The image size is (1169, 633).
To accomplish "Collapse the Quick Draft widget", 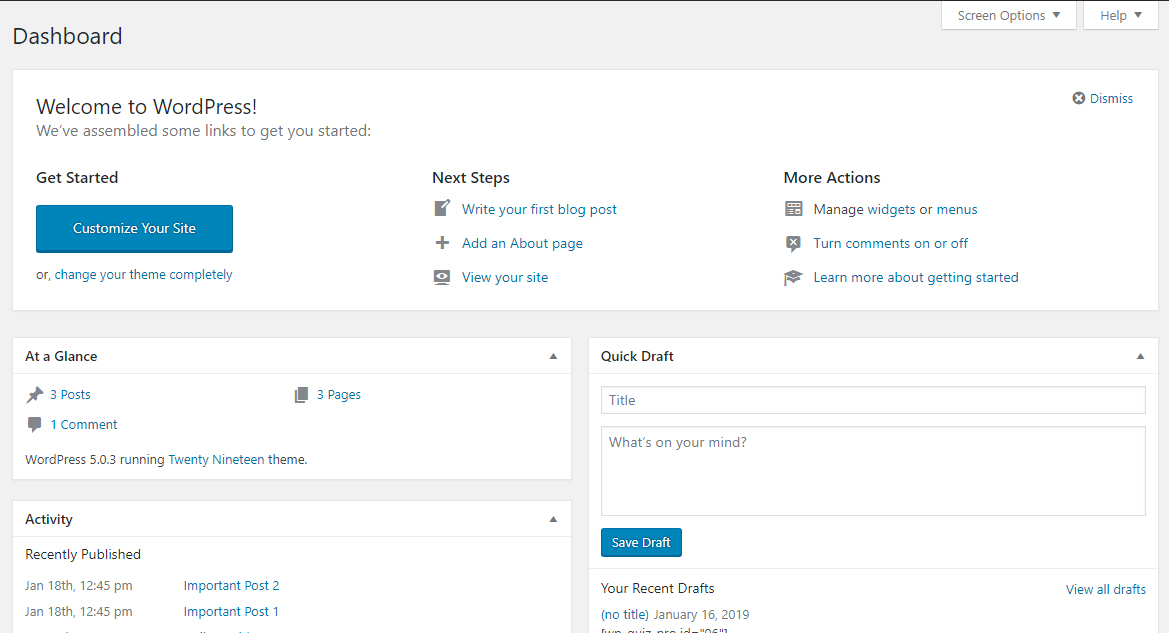I will coord(1140,356).
